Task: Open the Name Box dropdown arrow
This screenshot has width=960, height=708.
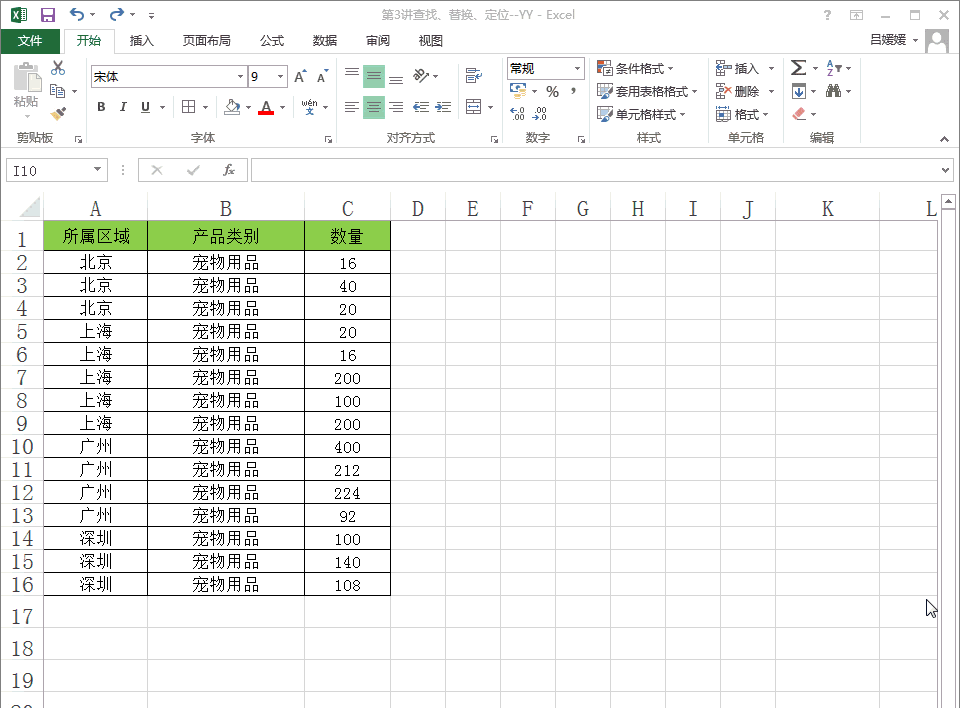Action: coord(96,170)
